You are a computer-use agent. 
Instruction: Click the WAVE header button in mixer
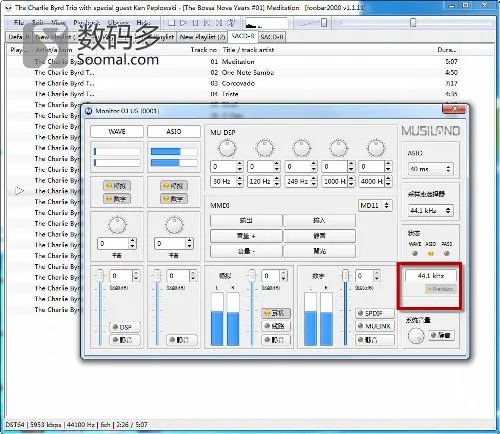(117, 131)
